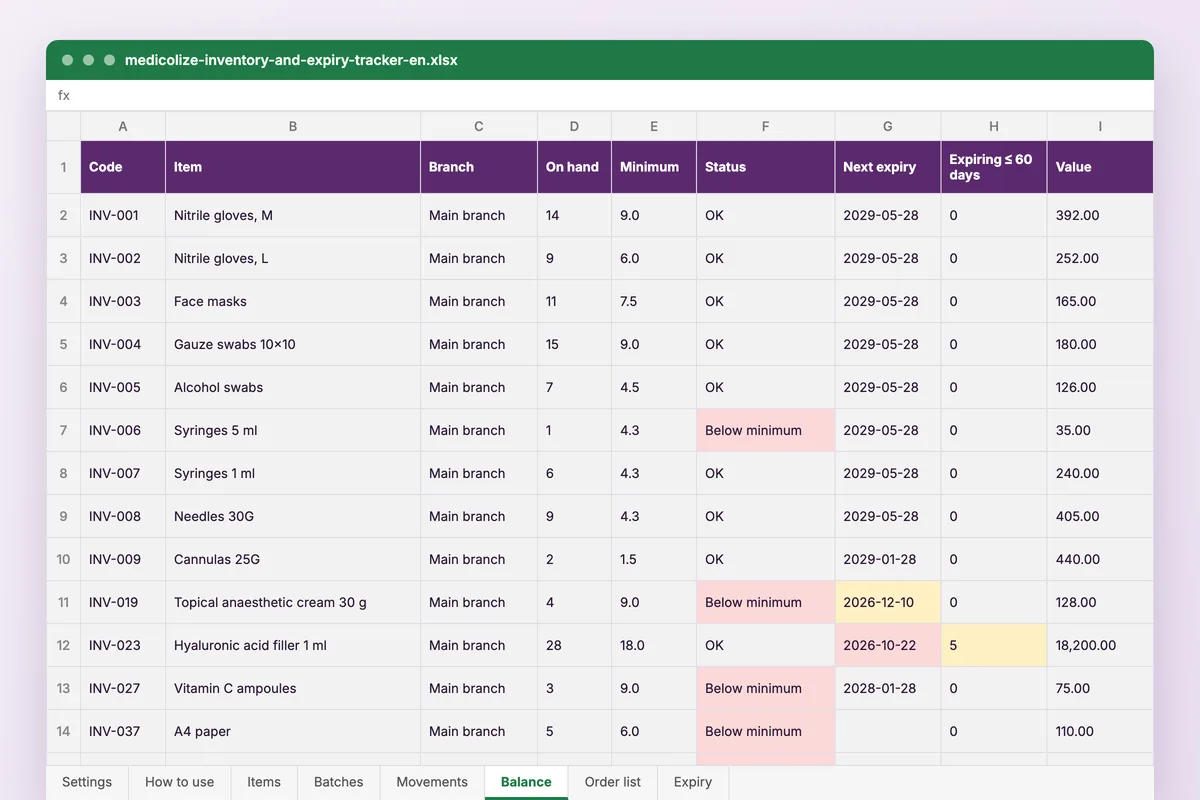The height and width of the screenshot is (800, 1200).
Task: Select the Syringes 1 ml cell
Action: pyautogui.click(x=293, y=473)
